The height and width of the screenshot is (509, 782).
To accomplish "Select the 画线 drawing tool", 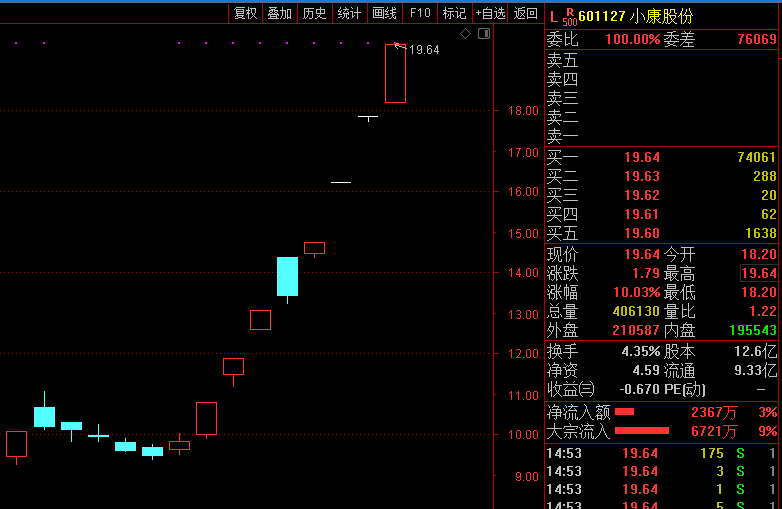I will 385,13.
